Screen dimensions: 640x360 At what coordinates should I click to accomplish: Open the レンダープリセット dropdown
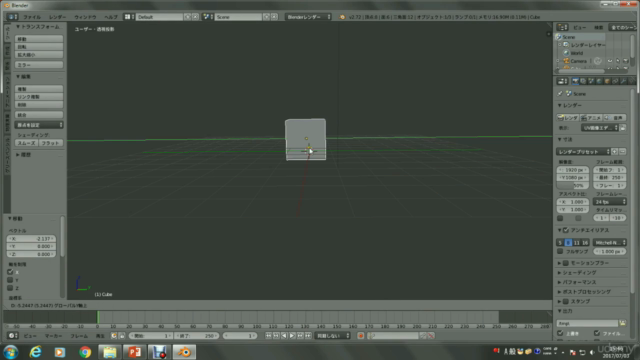tap(583, 151)
